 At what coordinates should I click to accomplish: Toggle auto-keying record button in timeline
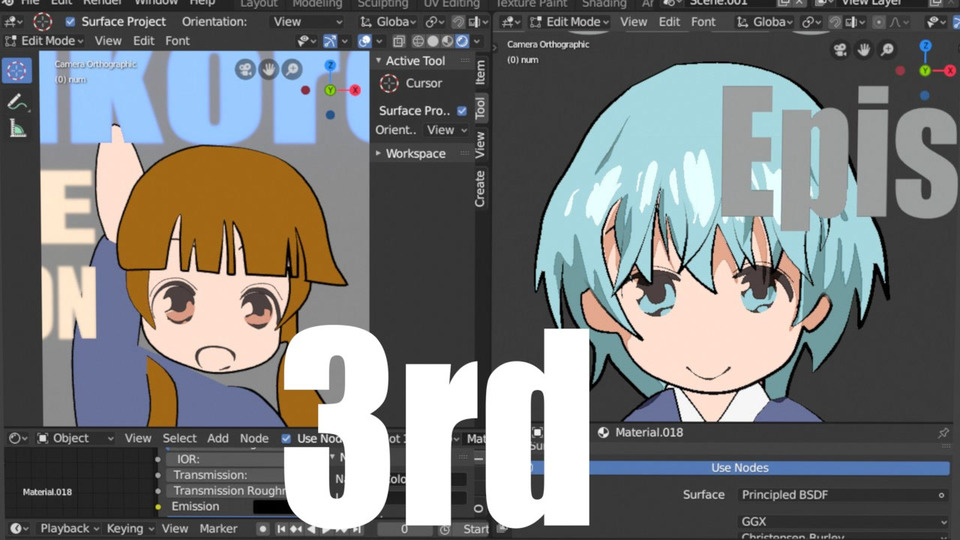tap(262, 528)
